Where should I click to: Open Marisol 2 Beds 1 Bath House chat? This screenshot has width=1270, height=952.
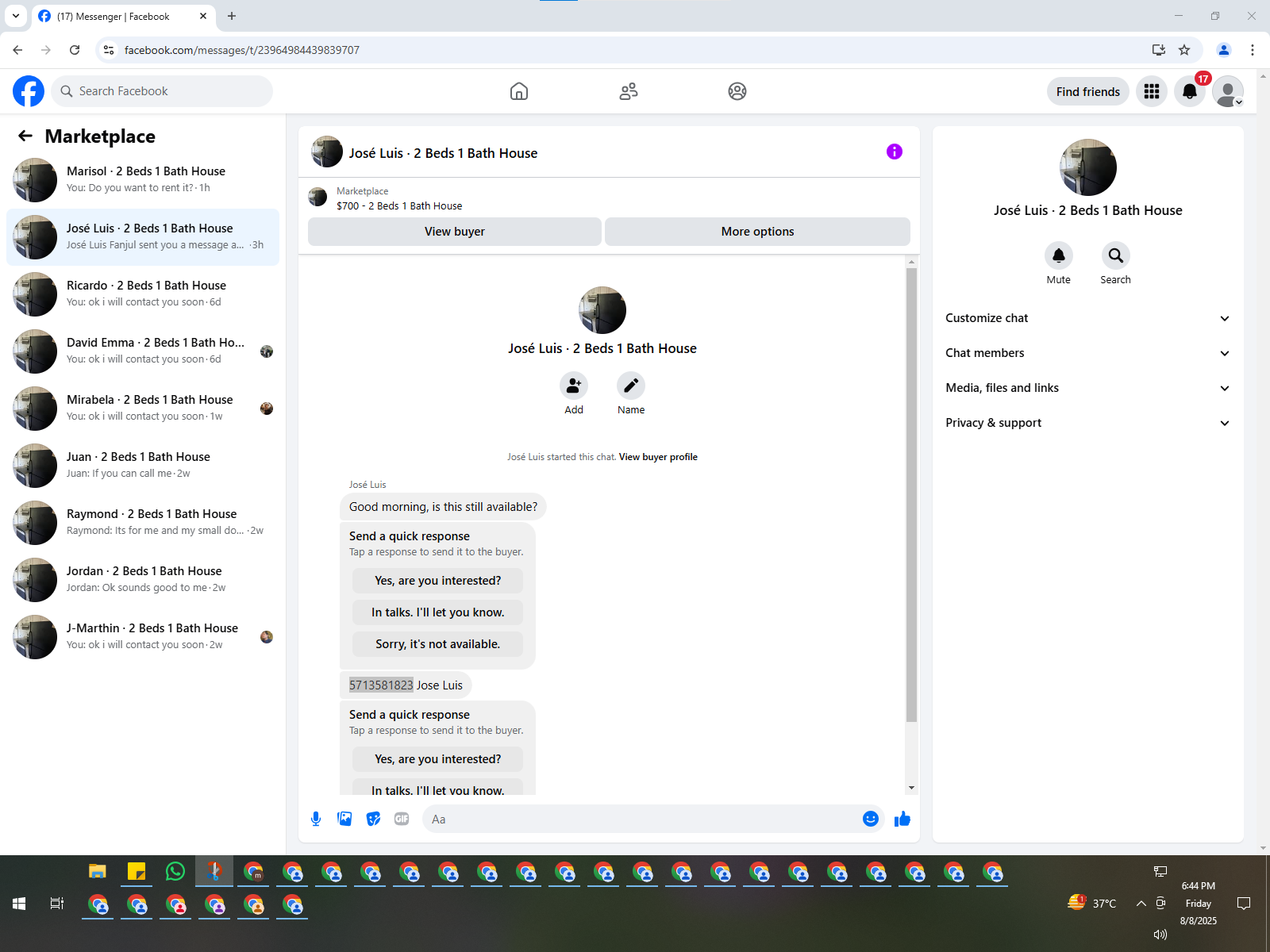tap(143, 180)
